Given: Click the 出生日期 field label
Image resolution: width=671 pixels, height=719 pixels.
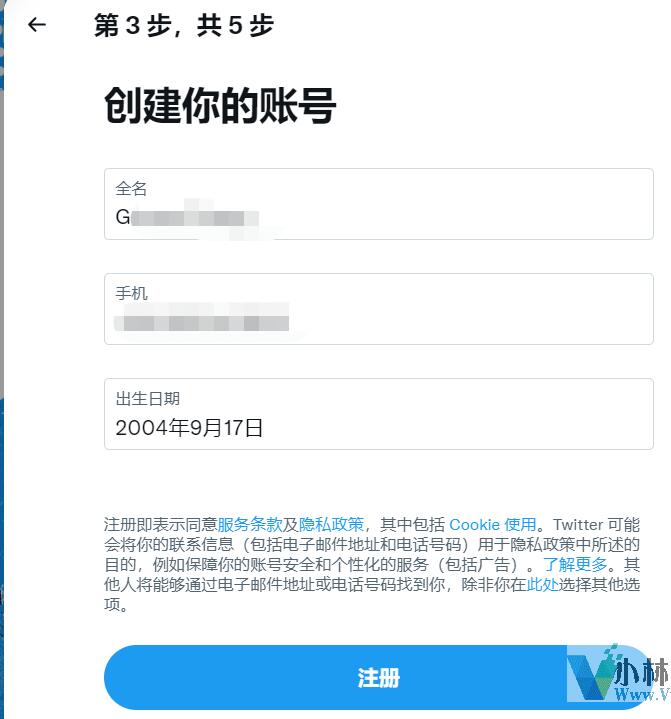Looking at the screenshot, I should point(148,398).
